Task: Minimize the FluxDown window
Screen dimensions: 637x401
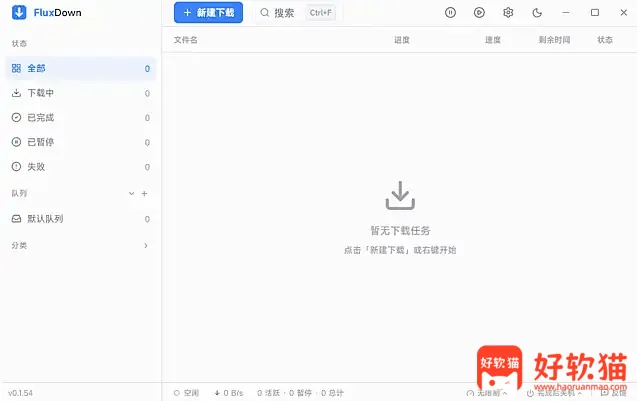Action: click(x=566, y=13)
